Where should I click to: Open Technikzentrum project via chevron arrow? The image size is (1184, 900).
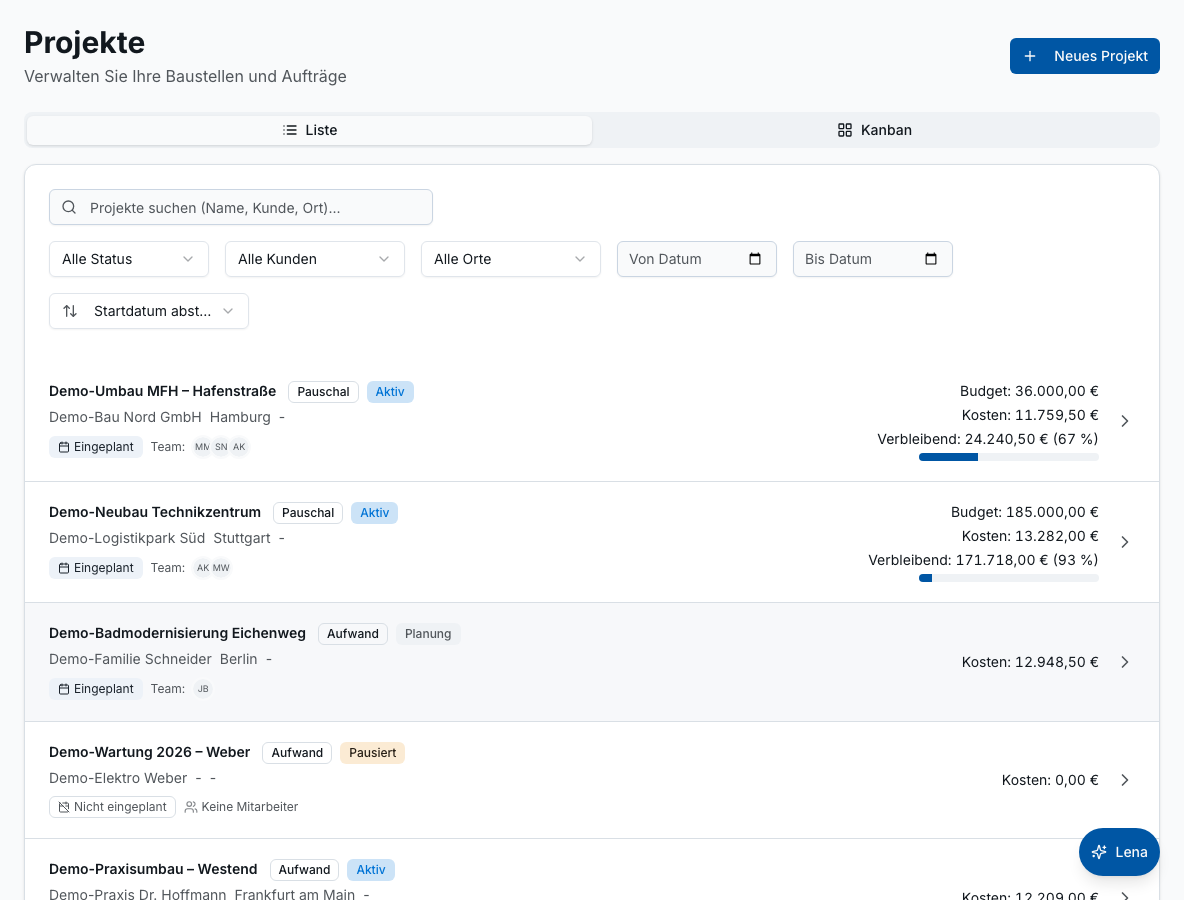tap(1124, 542)
